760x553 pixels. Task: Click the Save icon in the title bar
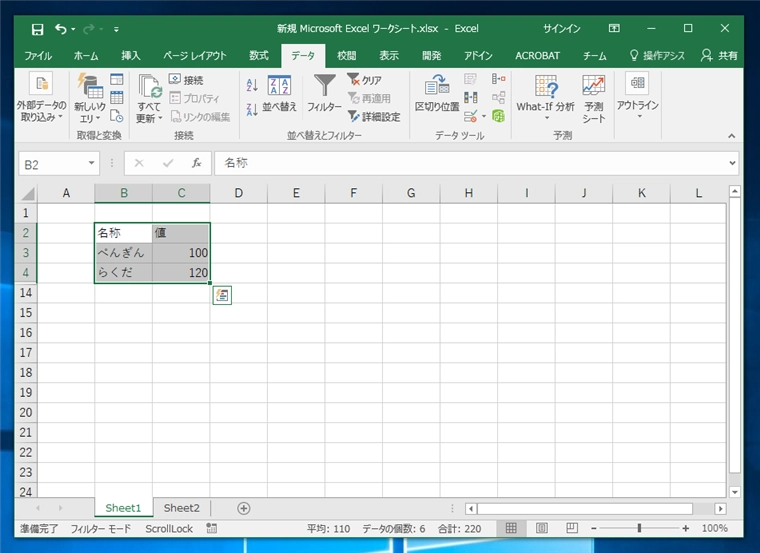(x=37, y=30)
